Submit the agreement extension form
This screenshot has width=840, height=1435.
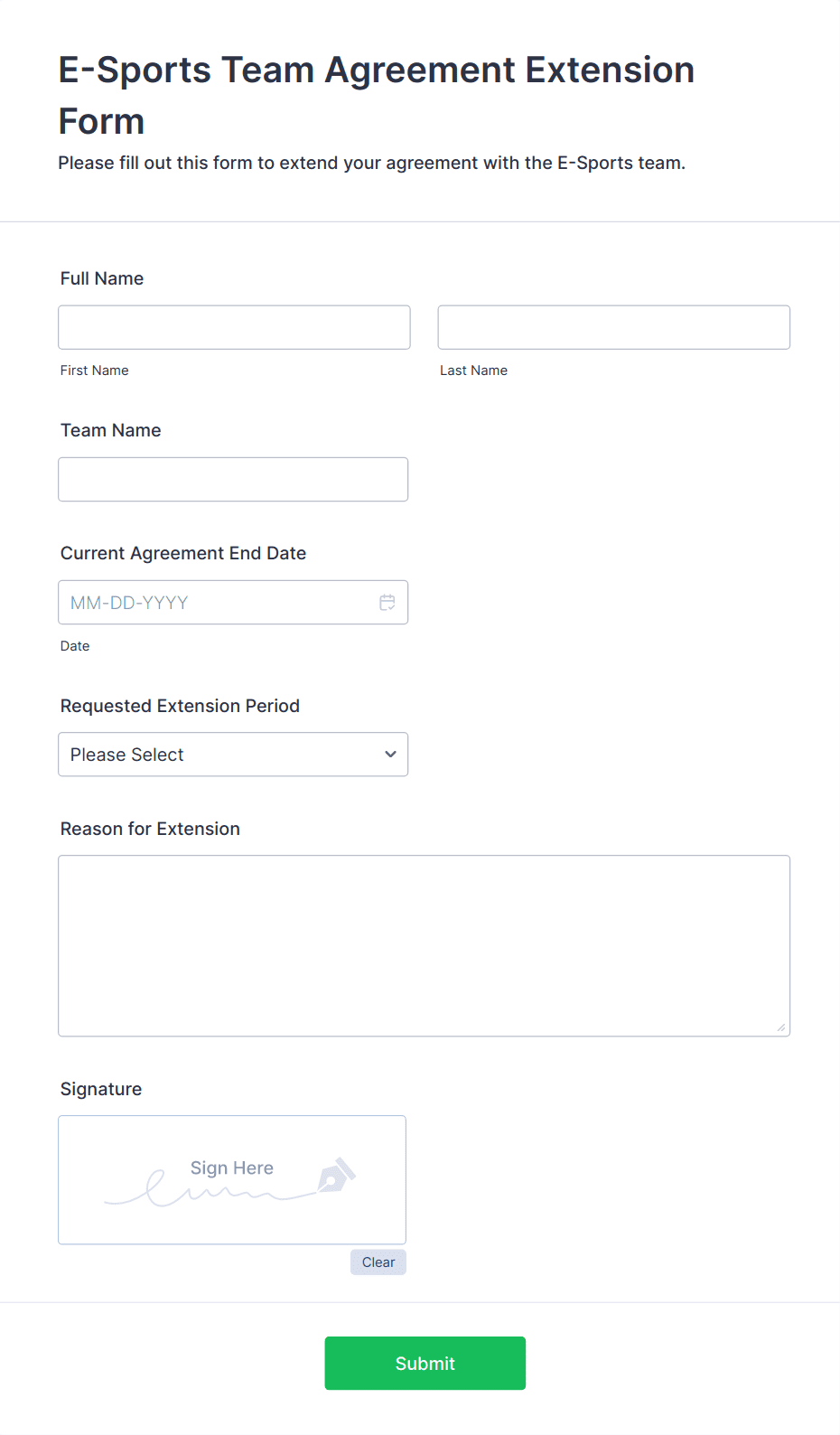pos(425,1363)
